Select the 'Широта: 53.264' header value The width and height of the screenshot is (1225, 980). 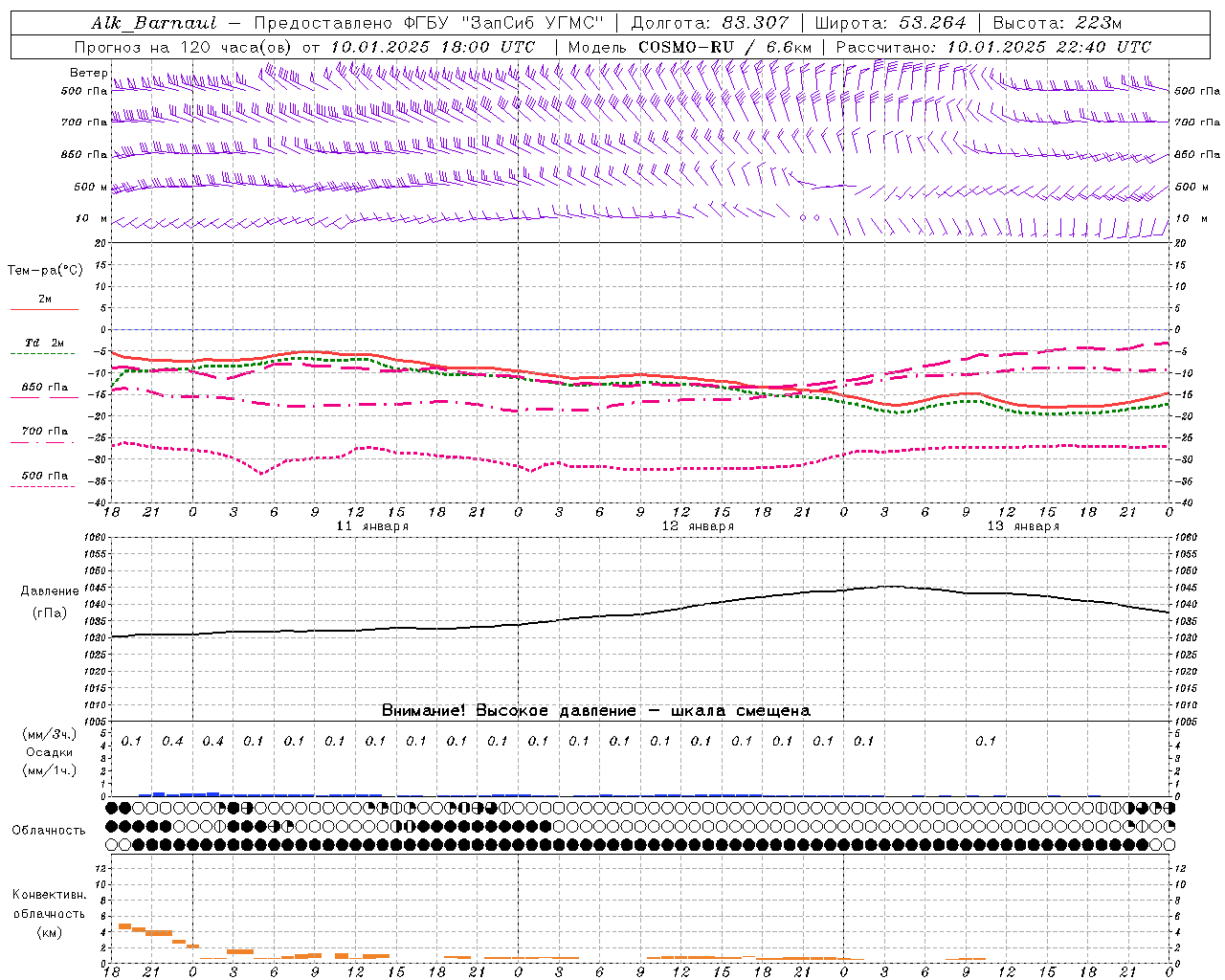point(890,23)
